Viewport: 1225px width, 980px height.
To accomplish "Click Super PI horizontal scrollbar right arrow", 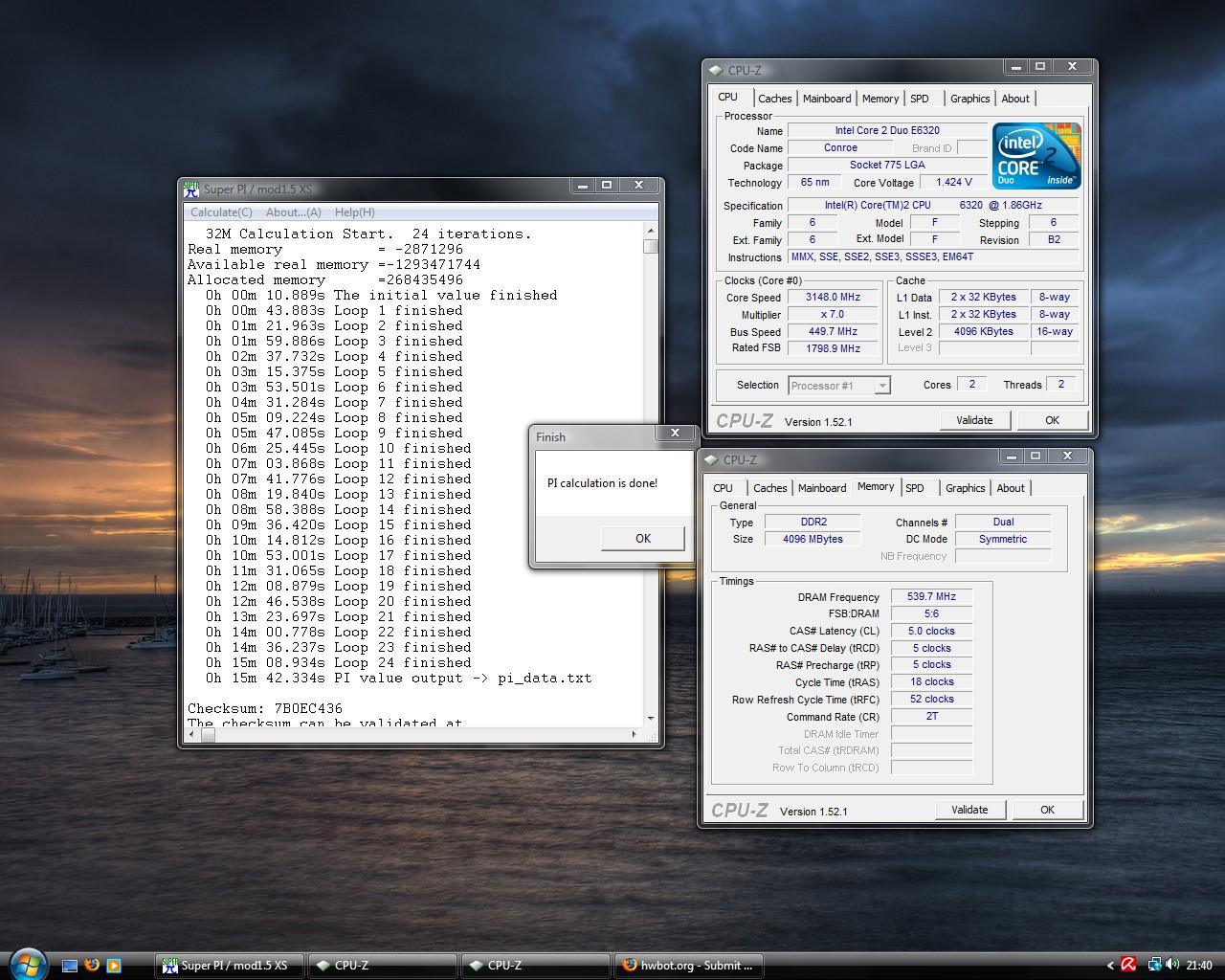I will click(634, 734).
